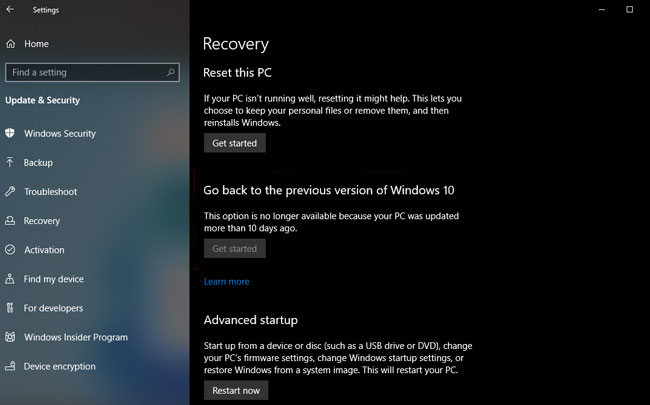Click the Windows Security shield icon
Image resolution: width=650 pixels, height=405 pixels.
pyautogui.click(x=10, y=133)
